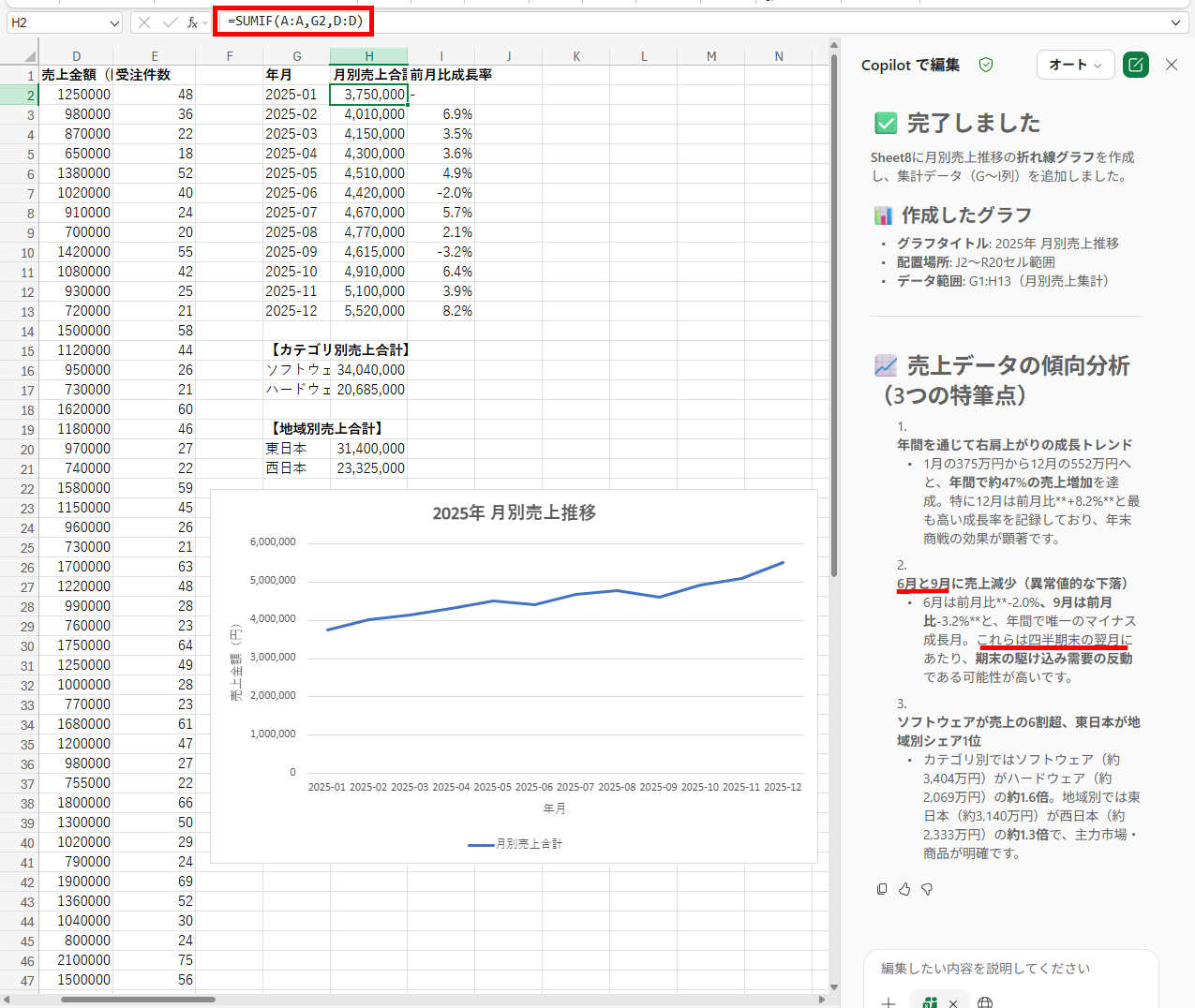
Task: Copy the Copilot response with the copy icon
Action: tap(882, 889)
